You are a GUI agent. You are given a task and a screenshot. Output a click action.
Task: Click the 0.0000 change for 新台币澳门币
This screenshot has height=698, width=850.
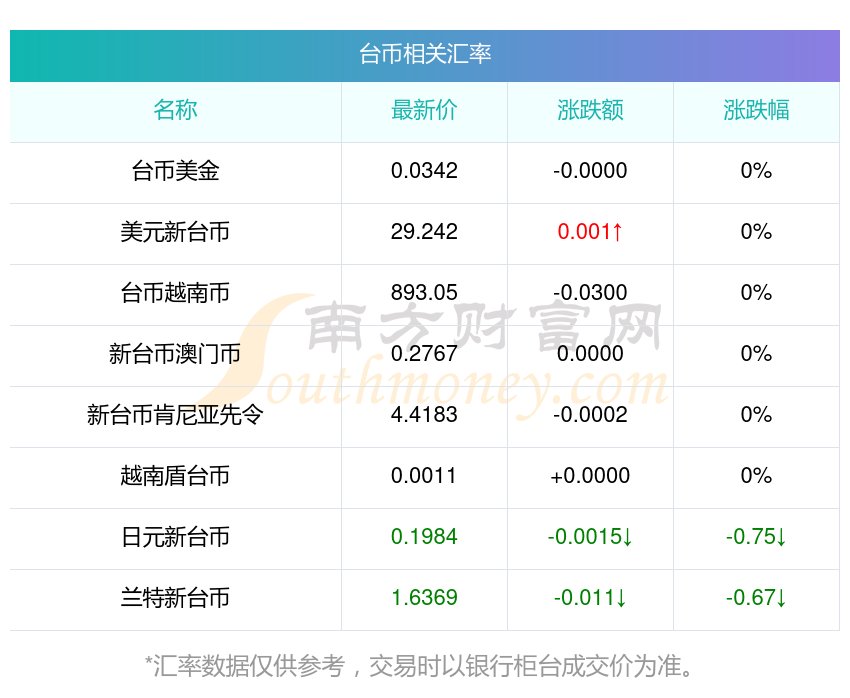click(x=590, y=354)
